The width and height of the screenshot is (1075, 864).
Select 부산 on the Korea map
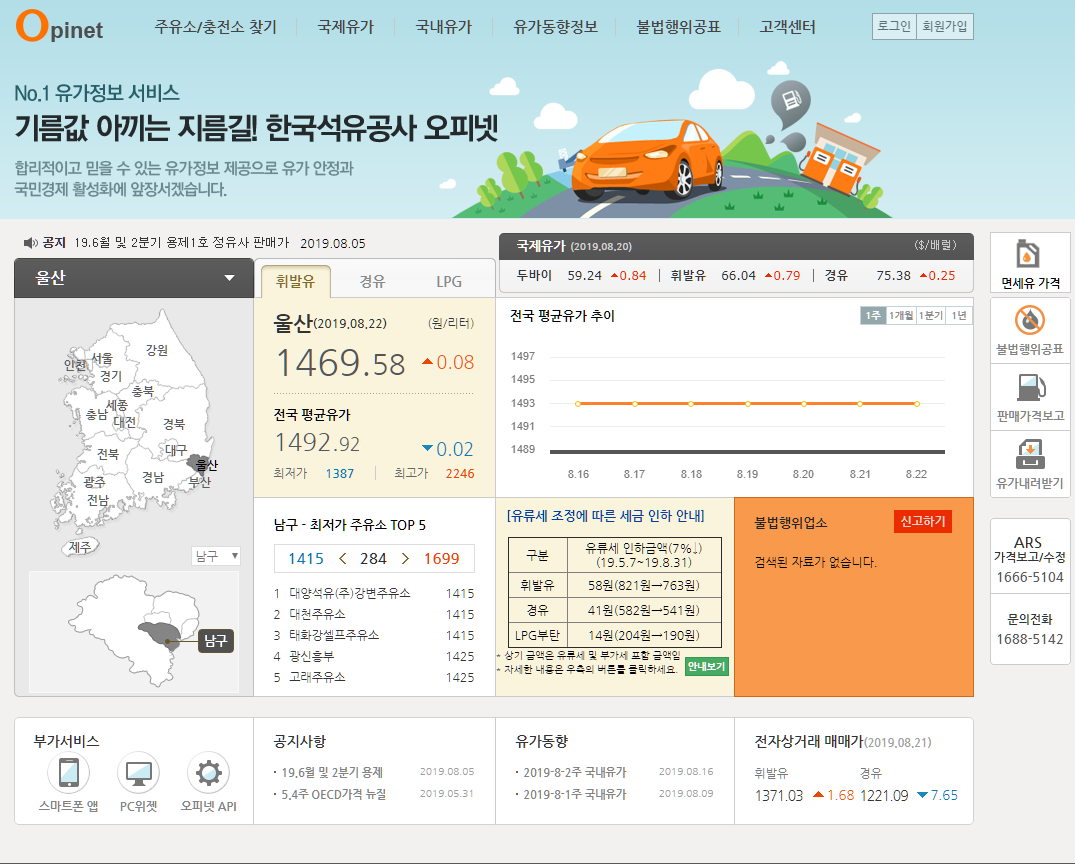(200, 481)
